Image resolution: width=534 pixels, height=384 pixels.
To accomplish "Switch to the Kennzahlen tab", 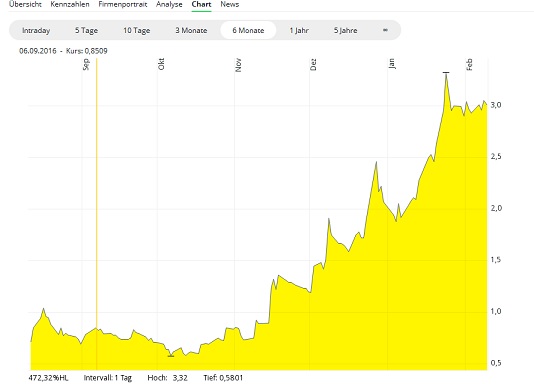I will click(x=70, y=4).
